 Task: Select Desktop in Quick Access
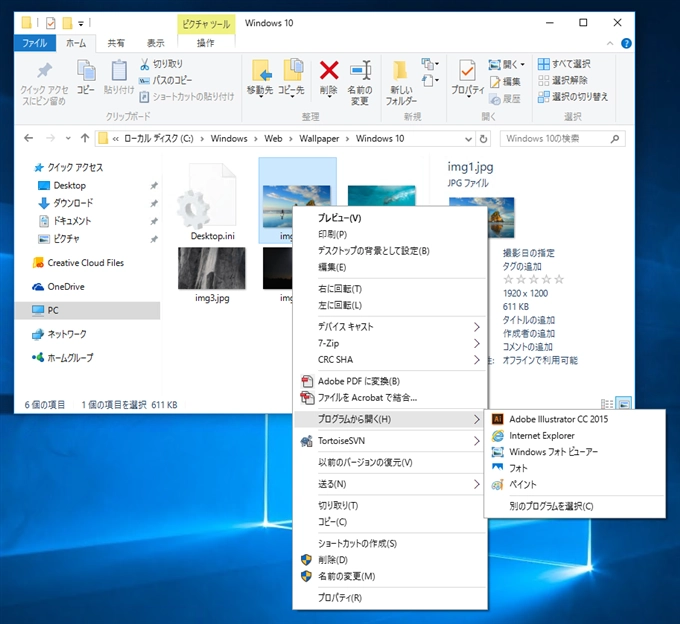(x=69, y=186)
